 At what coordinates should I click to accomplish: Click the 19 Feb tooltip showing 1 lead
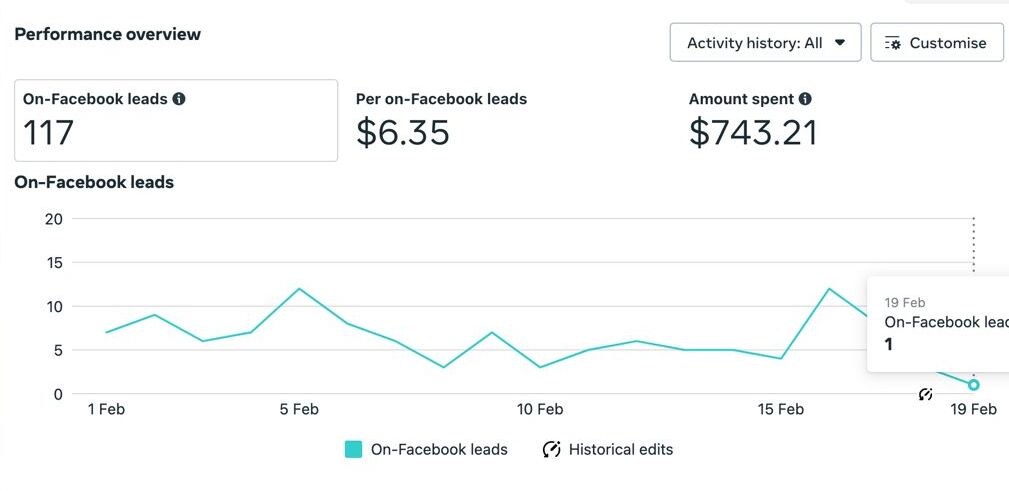pyautogui.click(x=938, y=324)
